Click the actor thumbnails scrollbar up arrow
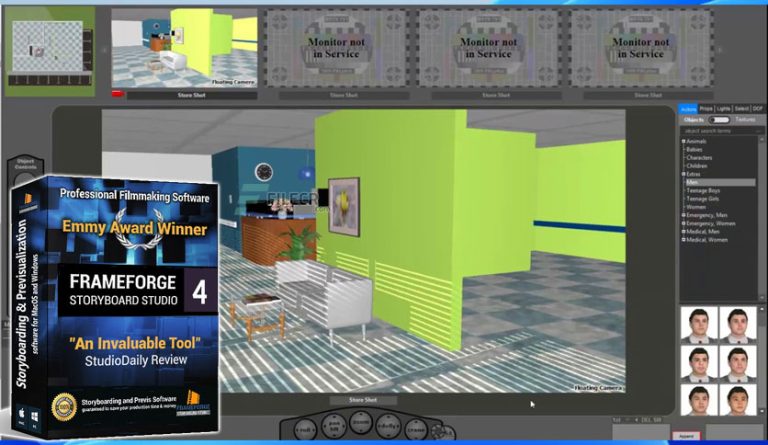This screenshot has height=445, width=768. [x=762, y=309]
